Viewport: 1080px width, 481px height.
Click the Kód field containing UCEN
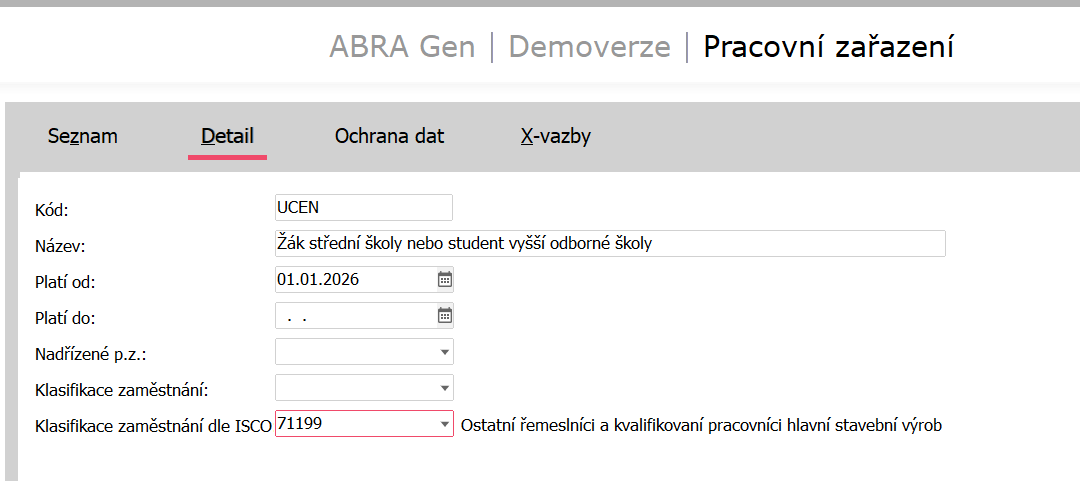pos(362,207)
